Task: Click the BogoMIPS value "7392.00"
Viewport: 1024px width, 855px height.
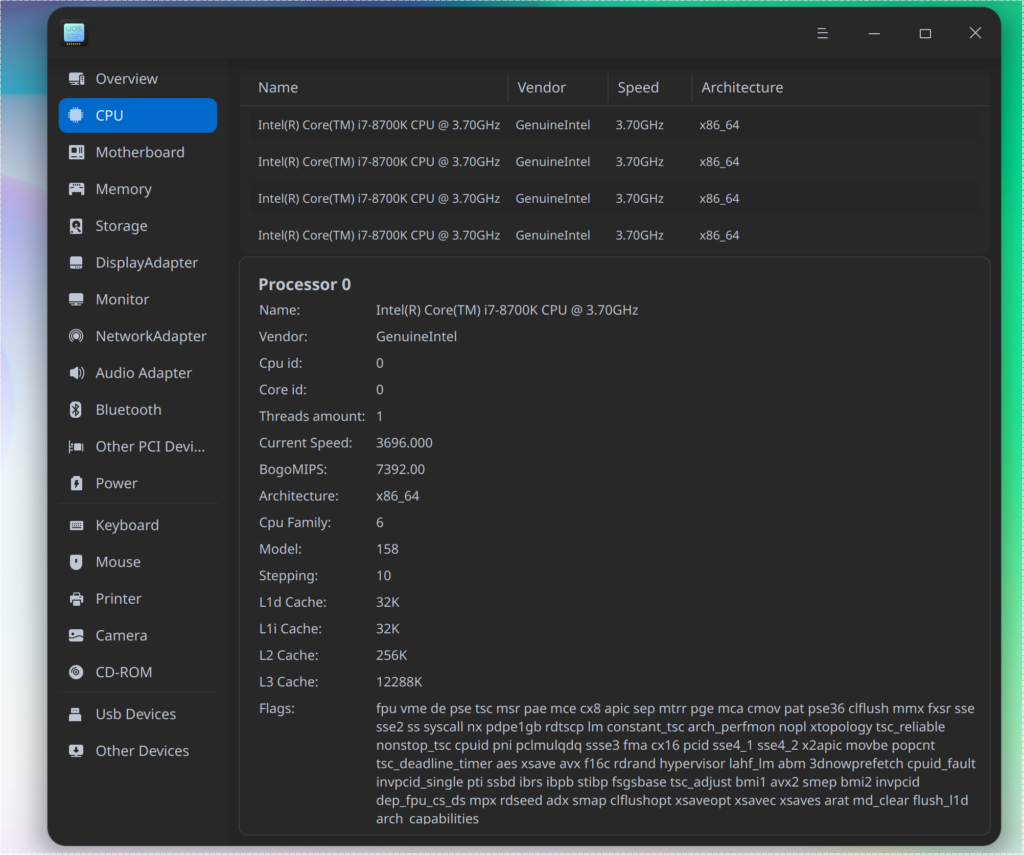Action: pos(400,470)
